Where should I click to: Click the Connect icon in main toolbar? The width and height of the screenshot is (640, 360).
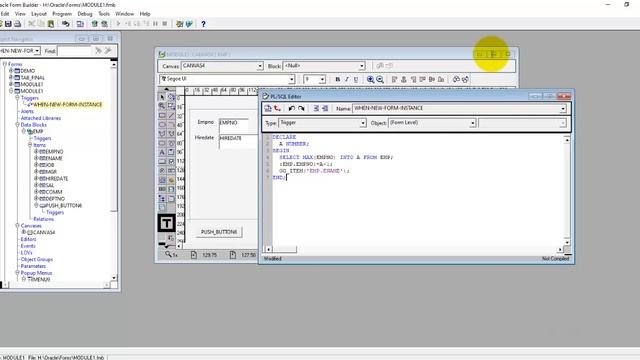65,24
